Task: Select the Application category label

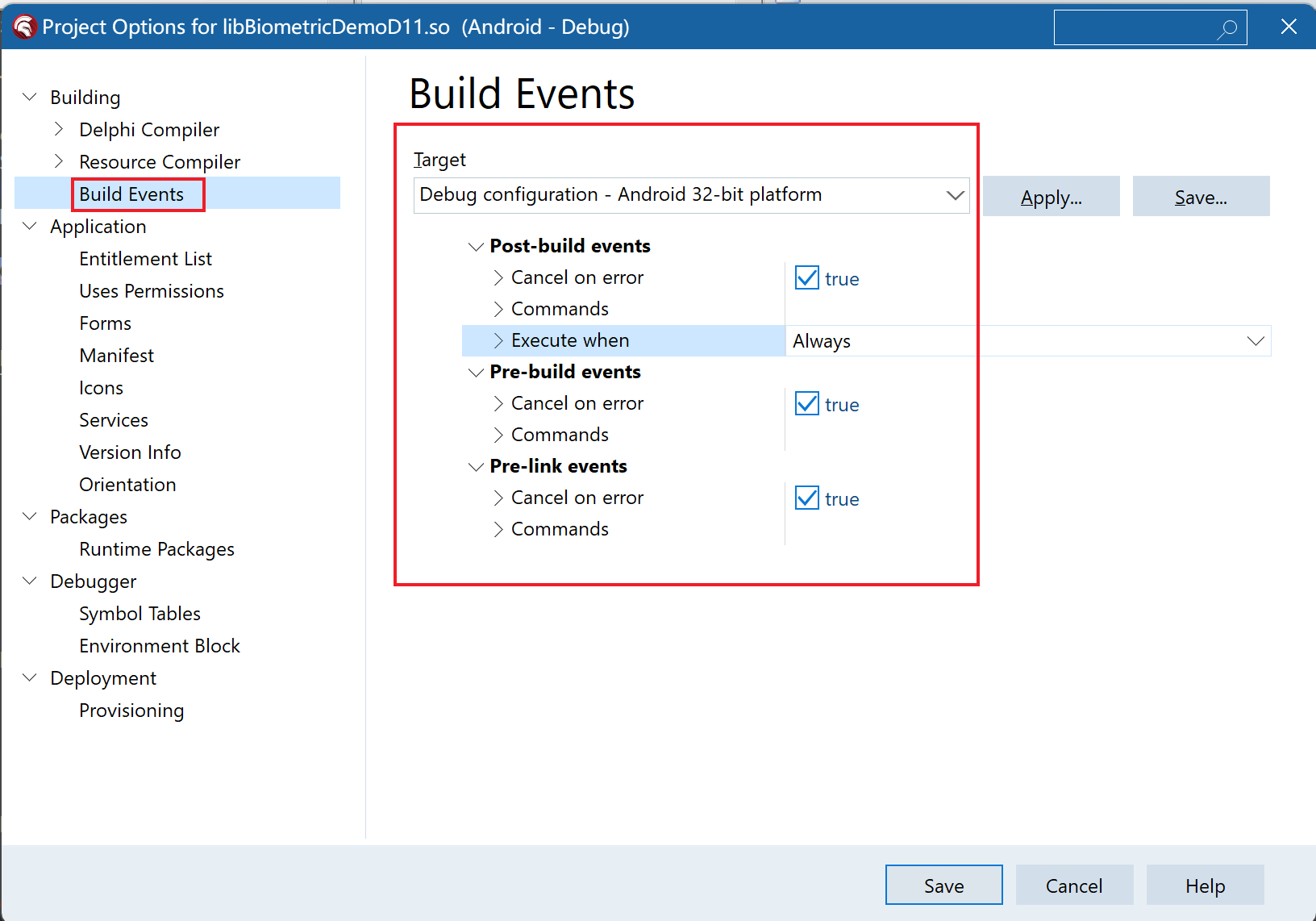Action: (x=98, y=227)
